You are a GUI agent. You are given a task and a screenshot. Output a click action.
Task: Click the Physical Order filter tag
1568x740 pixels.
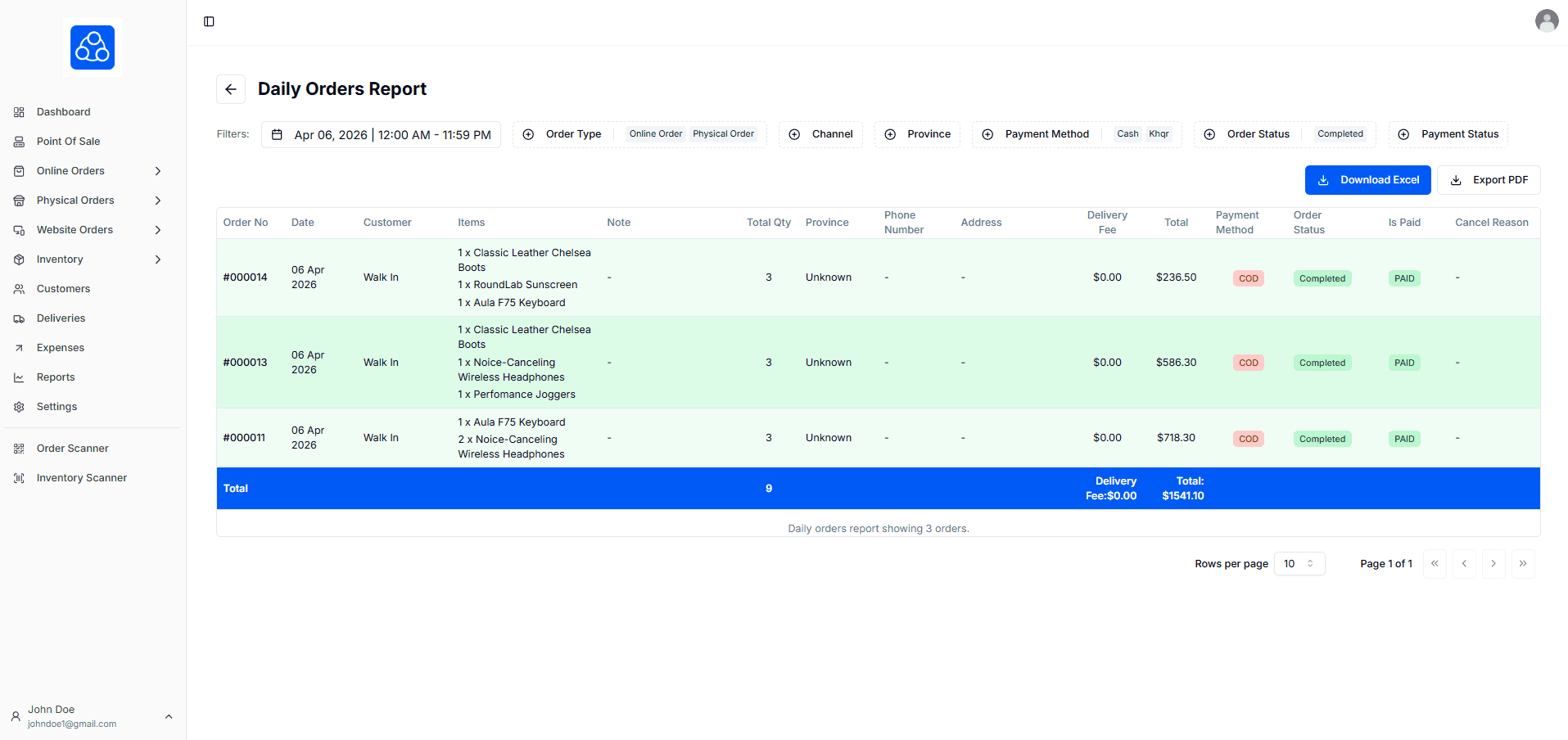(x=723, y=134)
